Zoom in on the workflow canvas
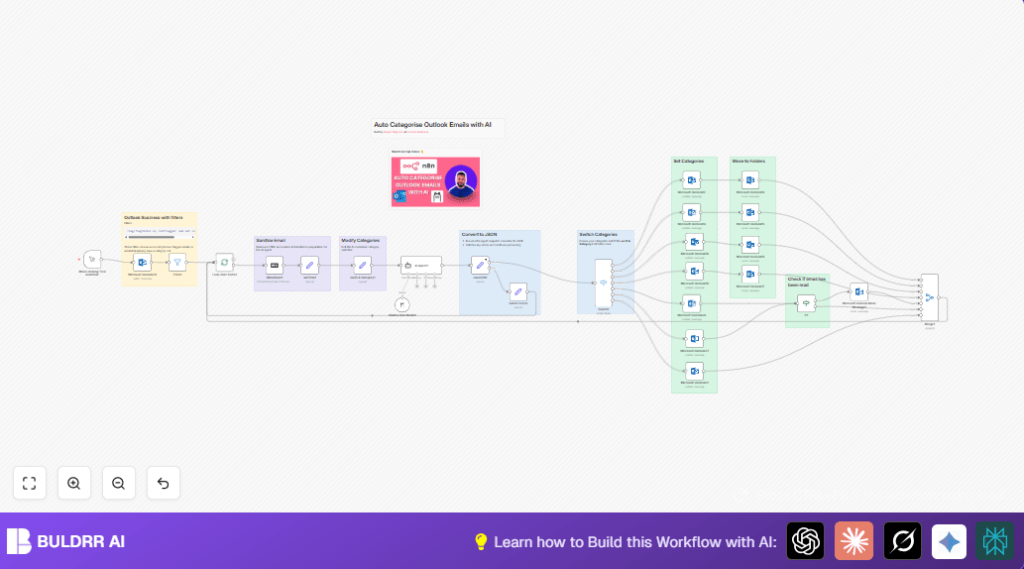Image resolution: width=1024 pixels, height=569 pixels. [x=74, y=483]
